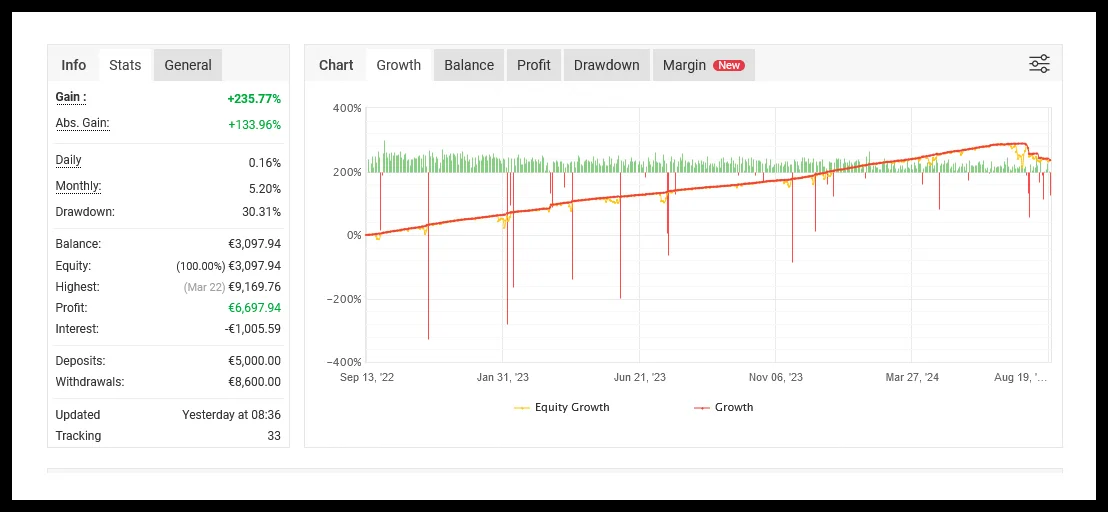Click the Nov 06, '23 axis date

tap(776, 378)
